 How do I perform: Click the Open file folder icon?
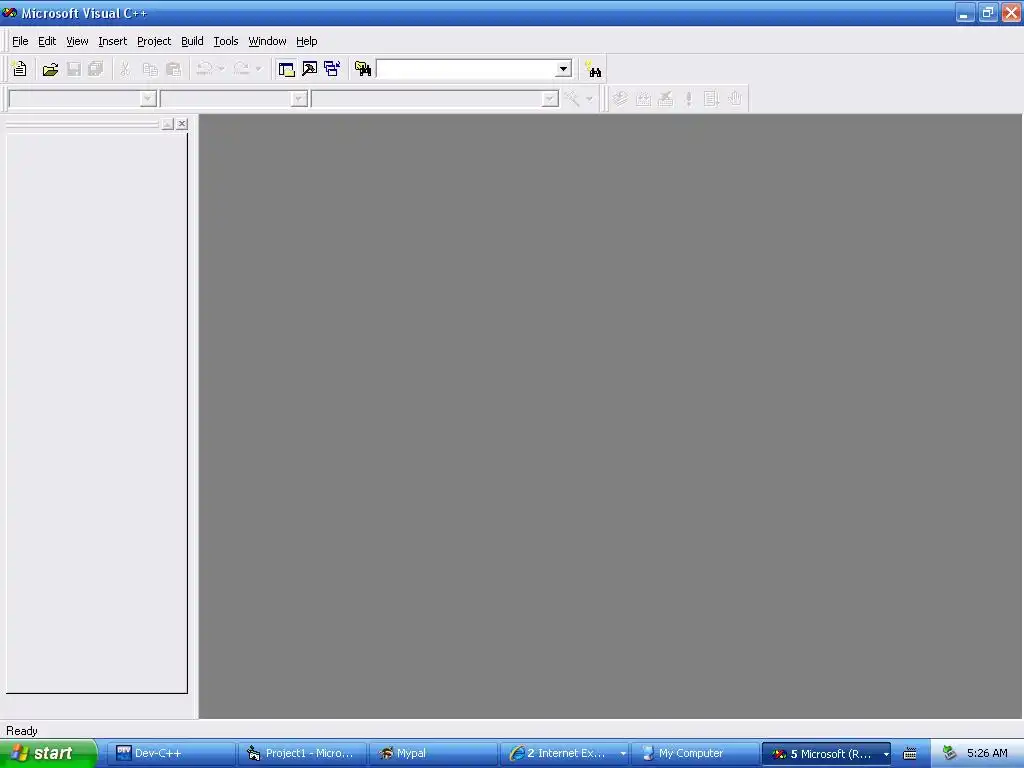(50, 69)
